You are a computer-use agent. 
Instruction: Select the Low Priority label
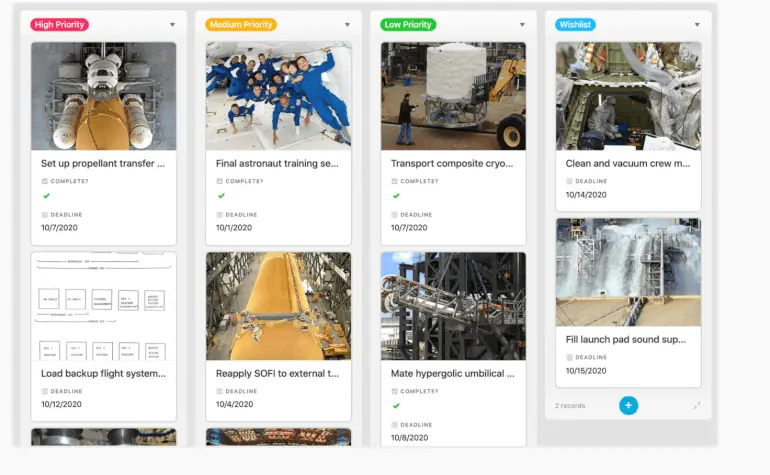[x=408, y=25]
